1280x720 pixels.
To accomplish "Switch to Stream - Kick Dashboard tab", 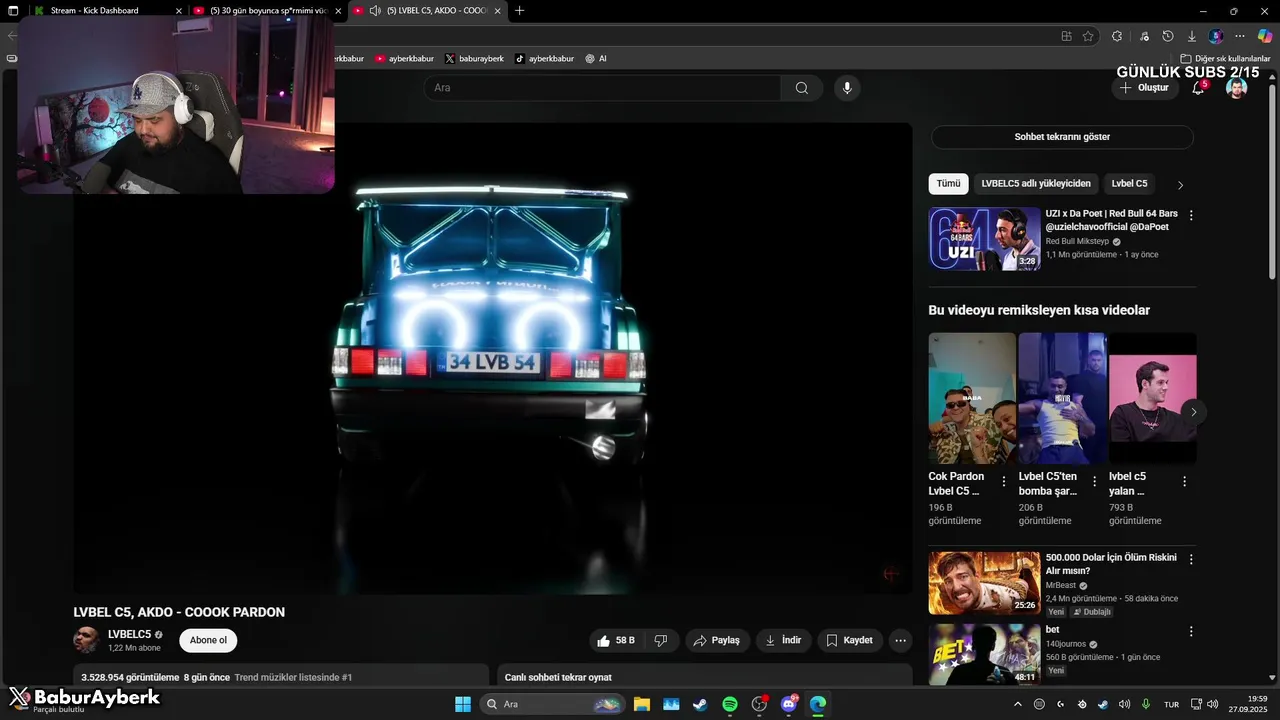I will [106, 10].
